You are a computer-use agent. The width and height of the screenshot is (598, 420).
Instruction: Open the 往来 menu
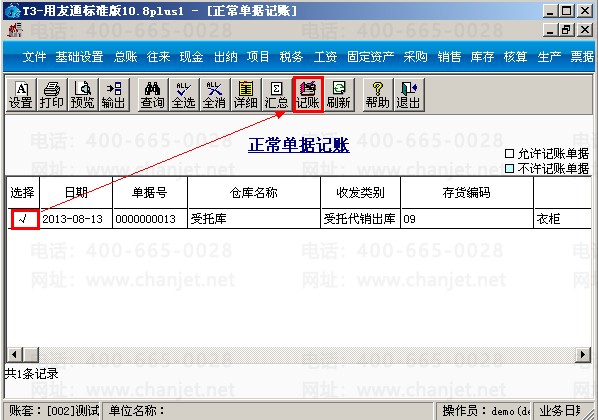click(159, 57)
